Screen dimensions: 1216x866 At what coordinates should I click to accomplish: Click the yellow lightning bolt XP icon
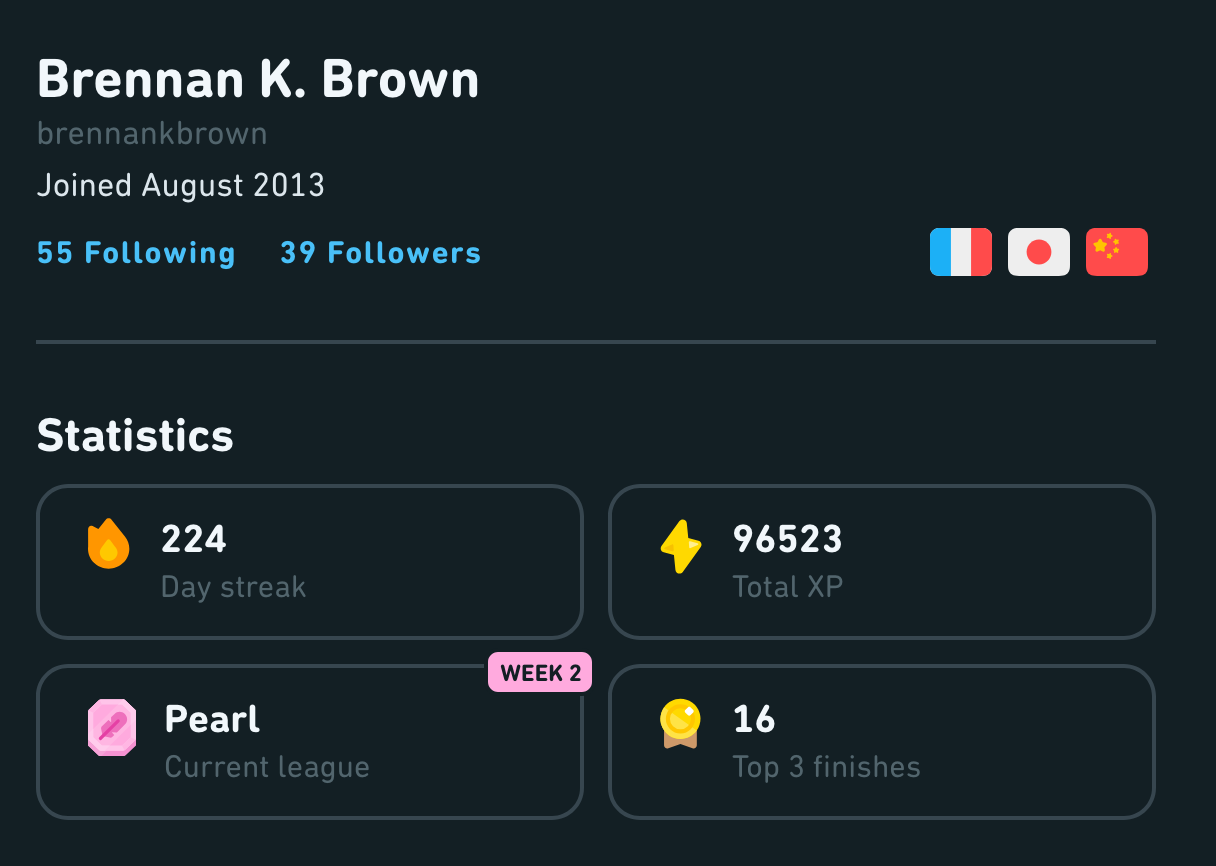[x=681, y=546]
